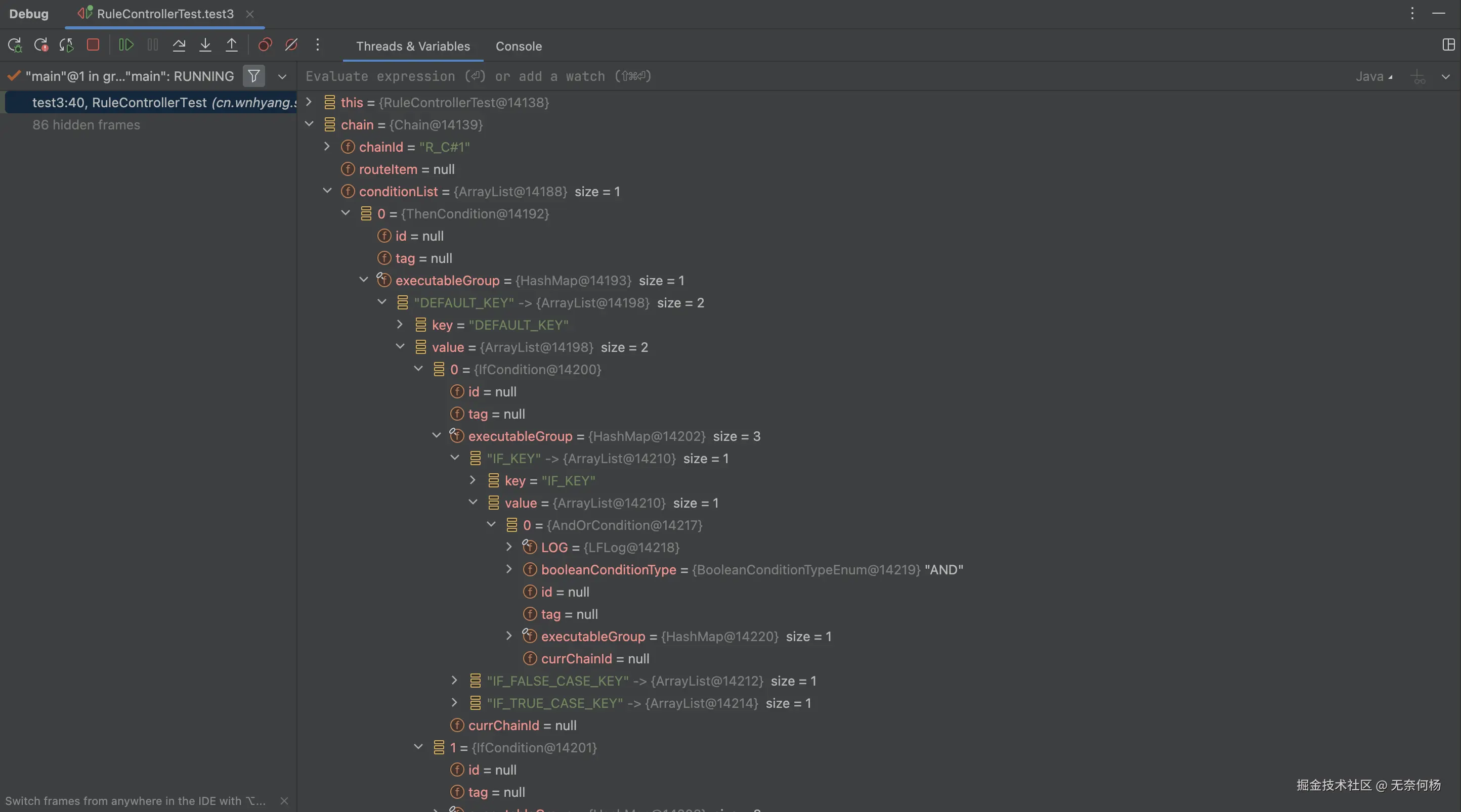Click the Step Over icon
The width and height of the screenshot is (1461, 812).
coord(179,45)
